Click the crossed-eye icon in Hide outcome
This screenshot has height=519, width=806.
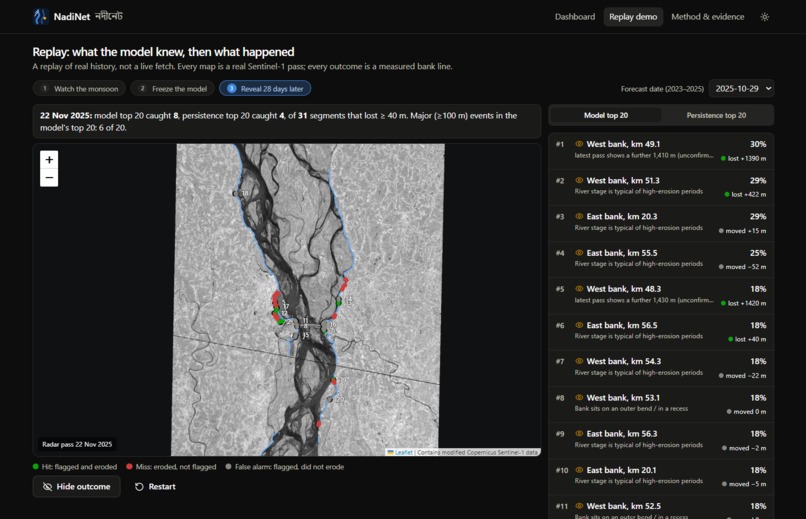[47, 487]
